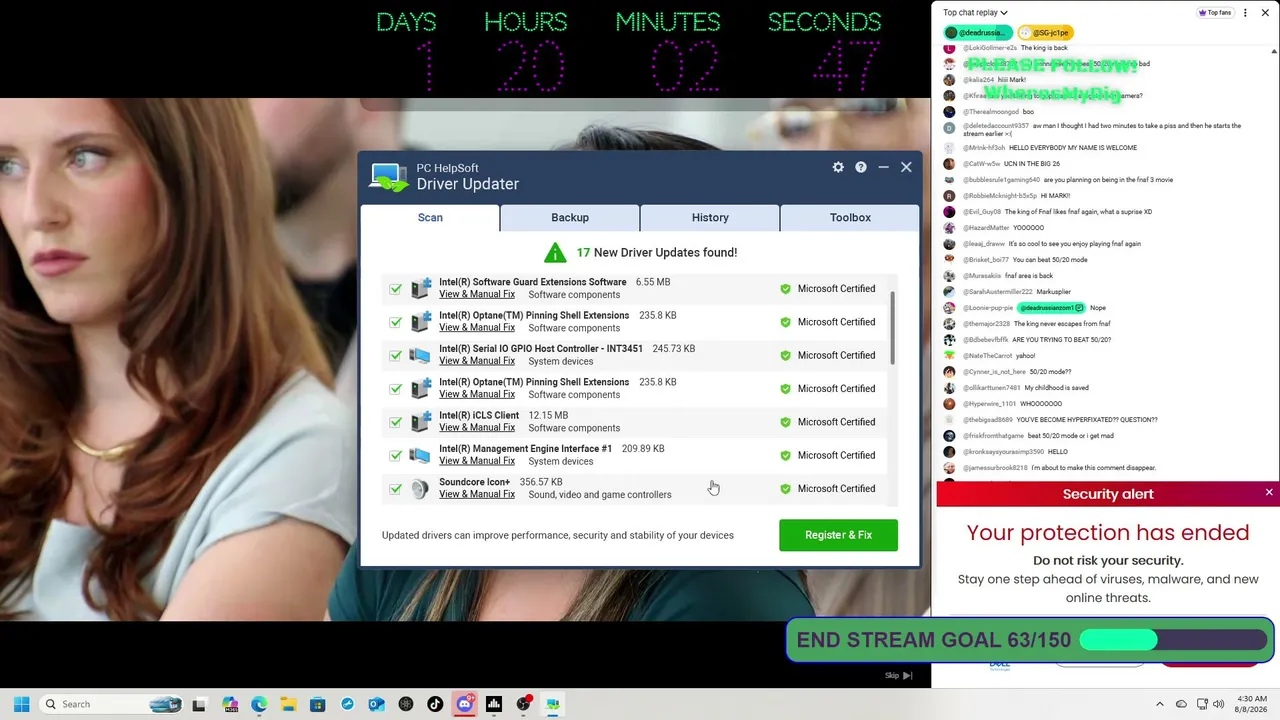Click username @Hyperwire_1101 in chat

990,404
